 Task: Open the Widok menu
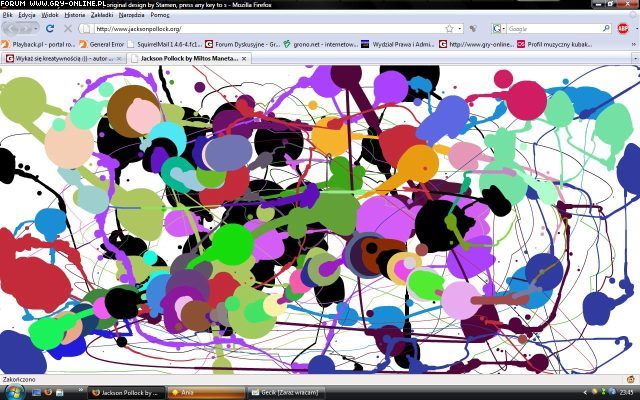coord(50,15)
